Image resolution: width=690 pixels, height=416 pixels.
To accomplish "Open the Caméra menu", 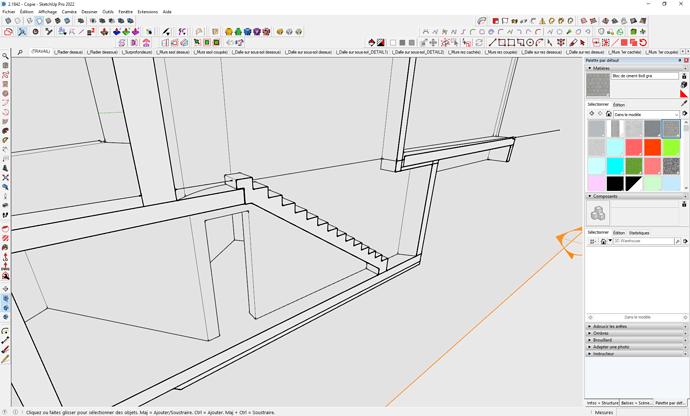I will (x=69, y=12).
